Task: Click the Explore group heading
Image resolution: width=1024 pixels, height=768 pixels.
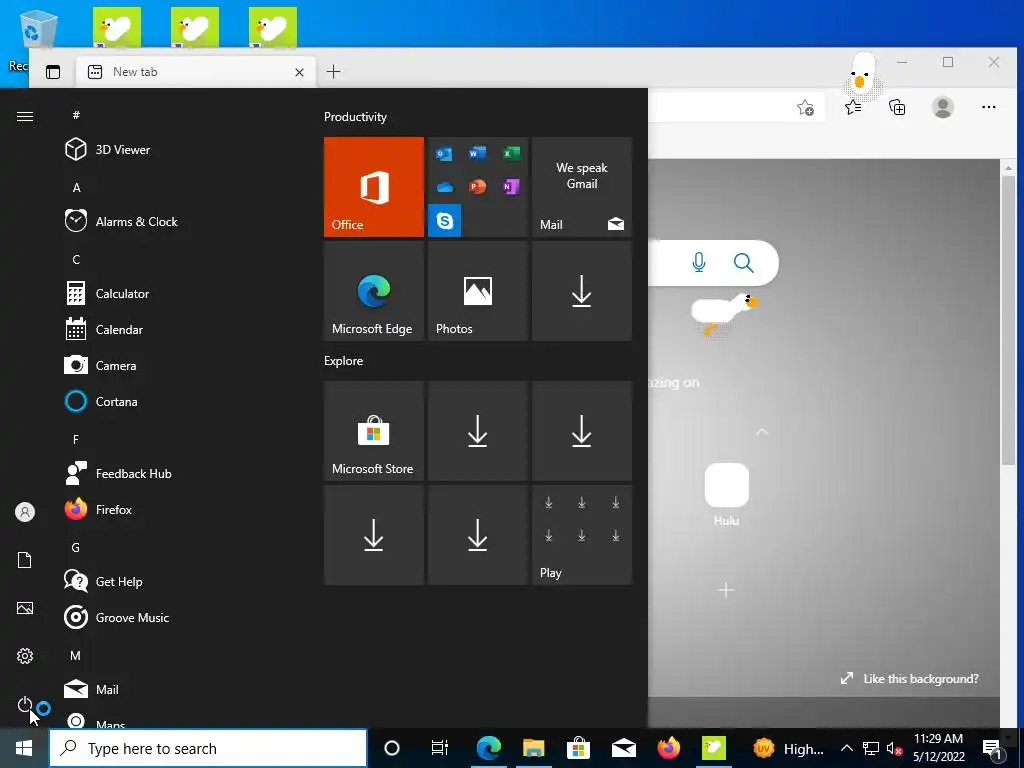Action: 344,360
